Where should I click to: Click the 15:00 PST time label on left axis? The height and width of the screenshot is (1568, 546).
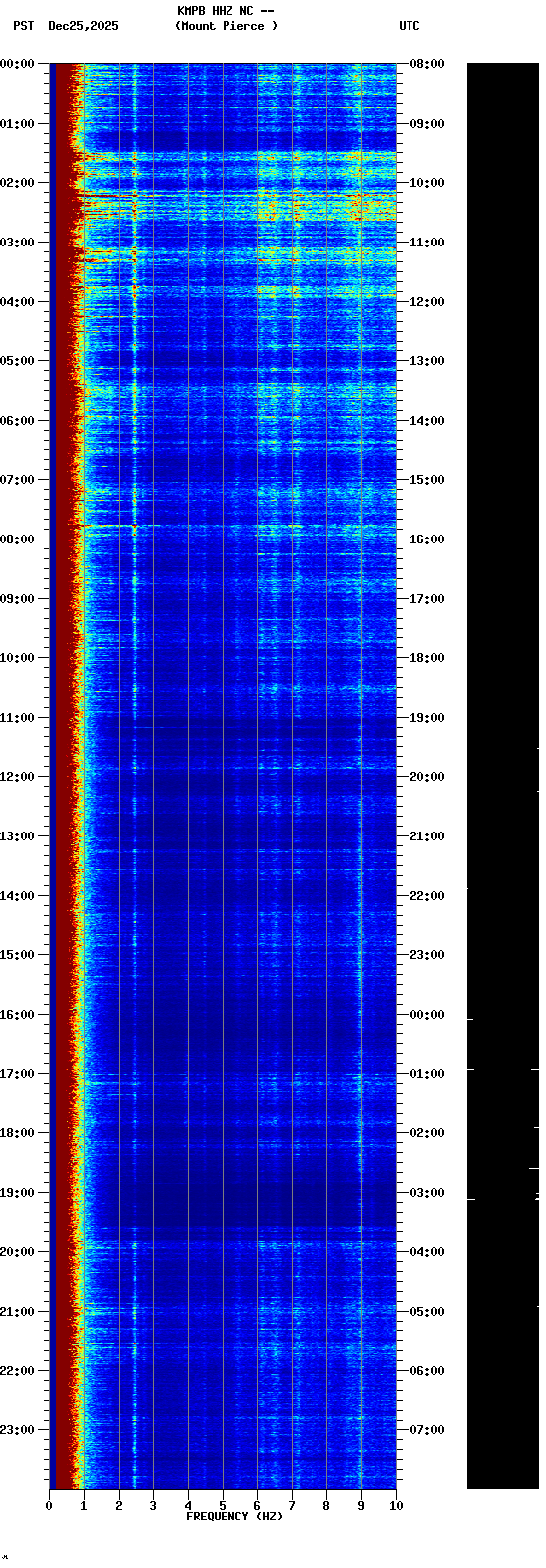(17, 955)
